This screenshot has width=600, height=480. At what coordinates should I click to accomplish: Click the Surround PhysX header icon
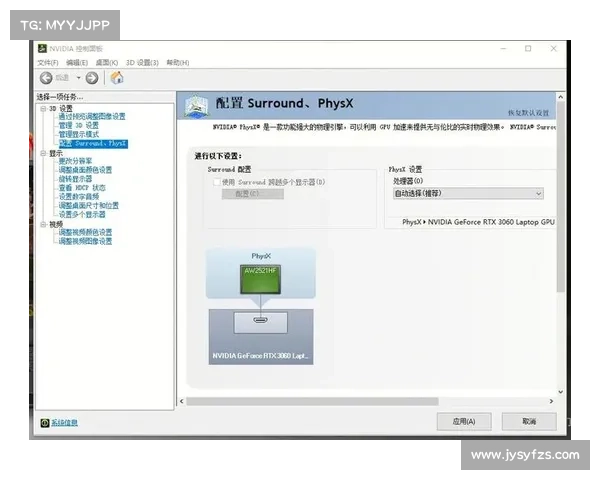click(x=197, y=106)
